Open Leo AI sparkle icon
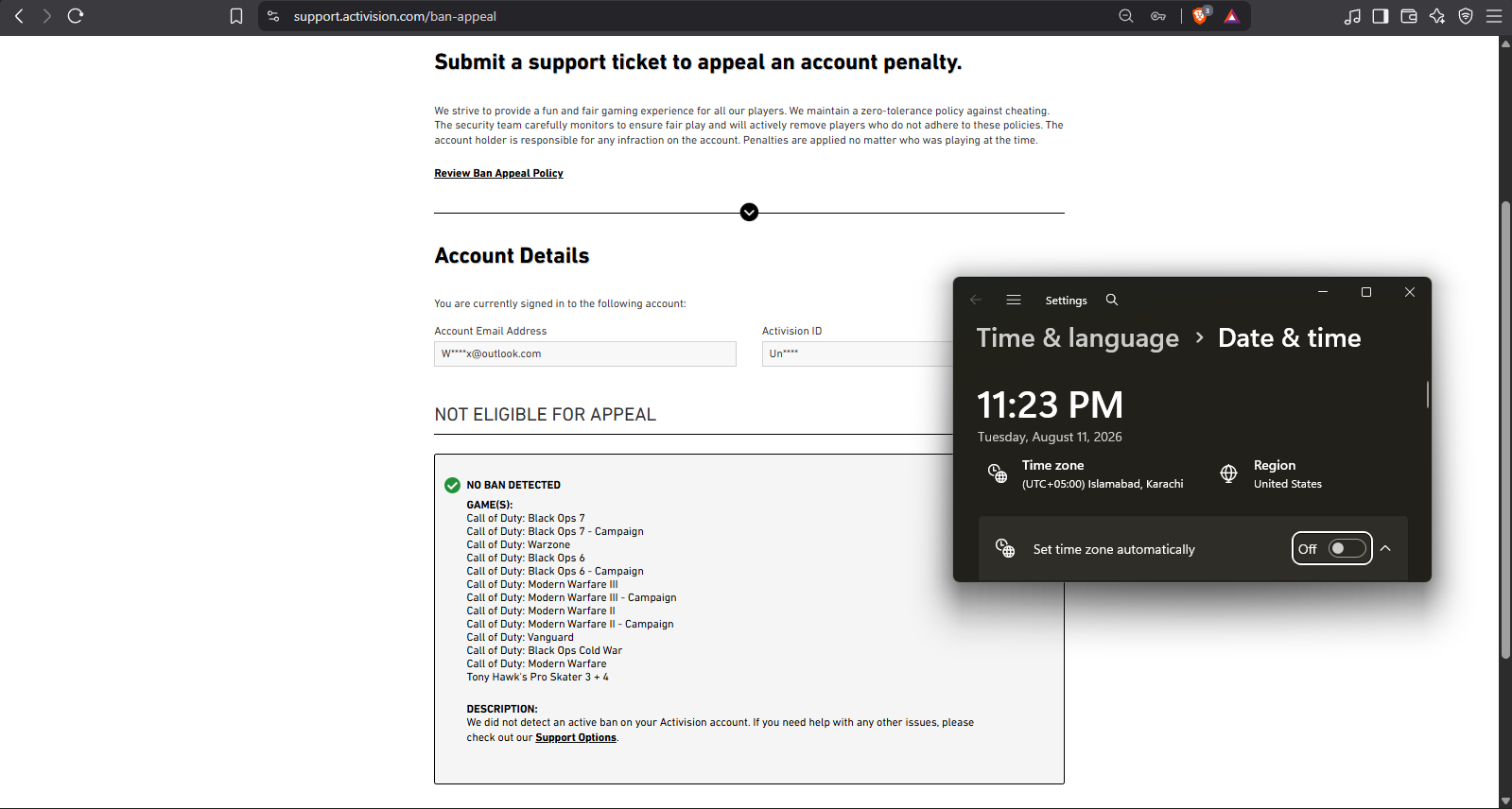This screenshot has width=1512, height=809. pos(1437,16)
